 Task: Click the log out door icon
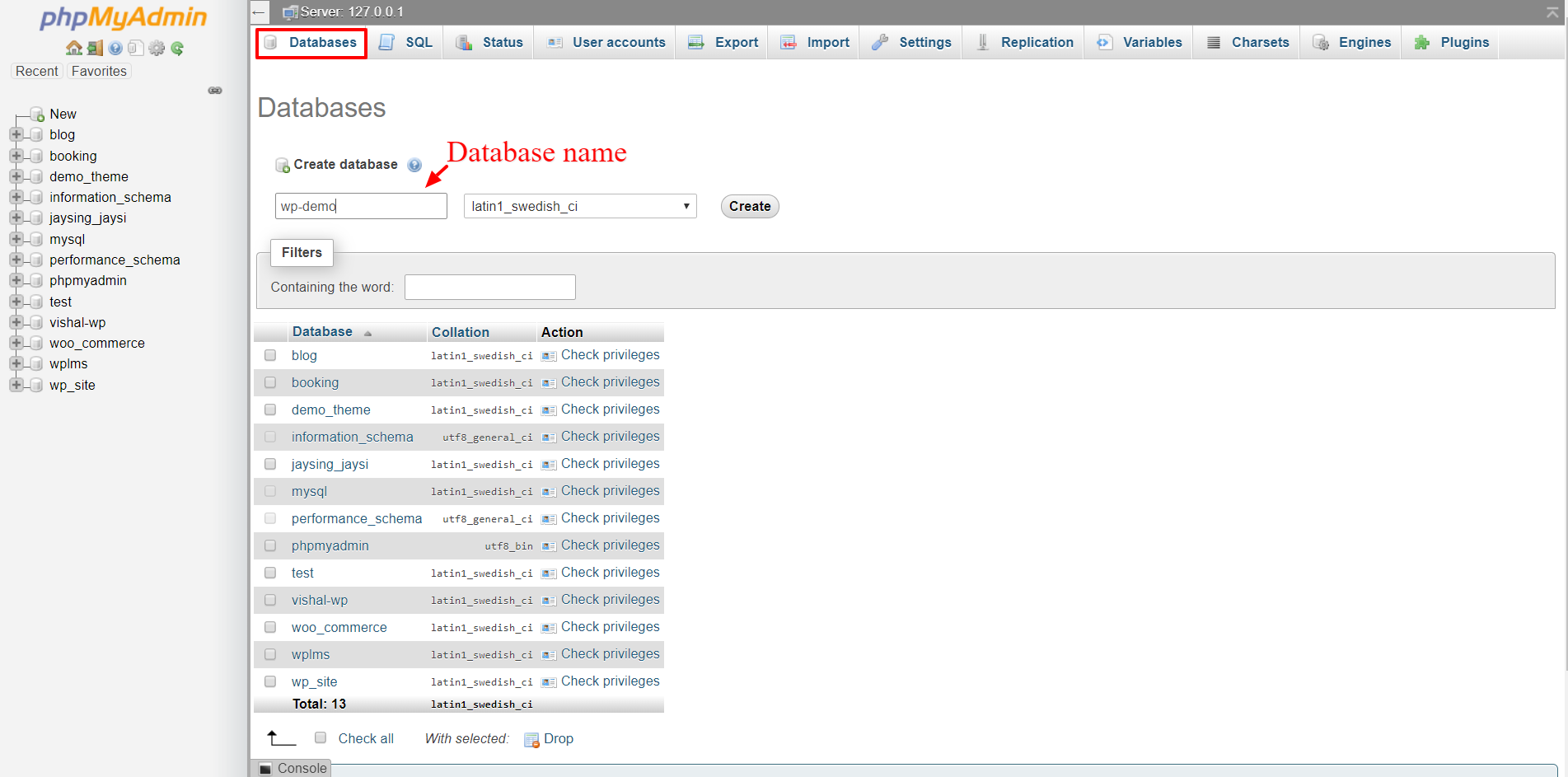click(x=96, y=48)
